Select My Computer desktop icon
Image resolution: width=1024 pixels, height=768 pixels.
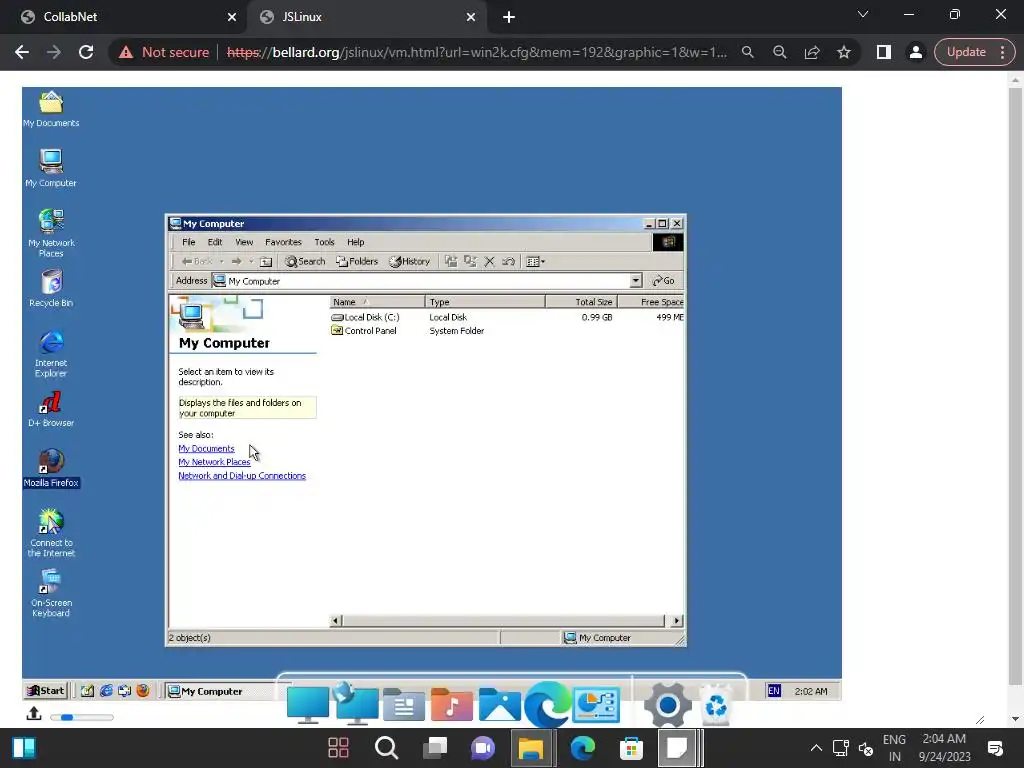click(51, 168)
